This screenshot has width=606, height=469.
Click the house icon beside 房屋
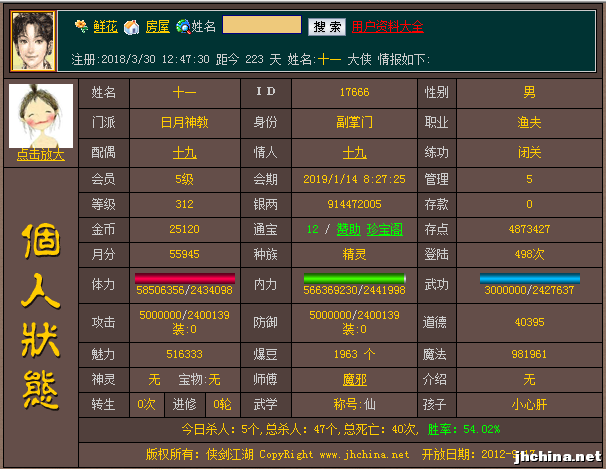131,27
